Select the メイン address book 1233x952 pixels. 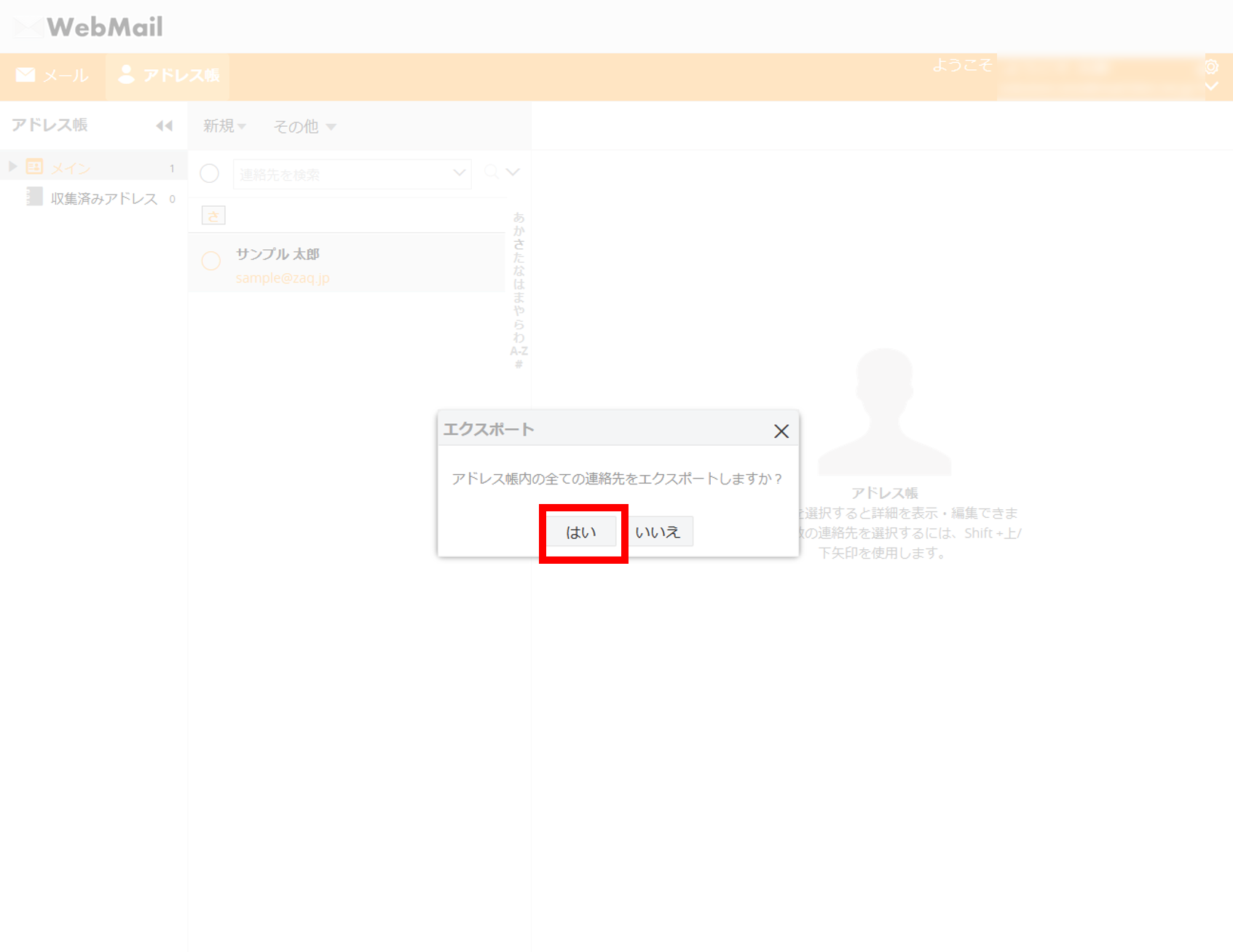pyautogui.click(x=93, y=168)
